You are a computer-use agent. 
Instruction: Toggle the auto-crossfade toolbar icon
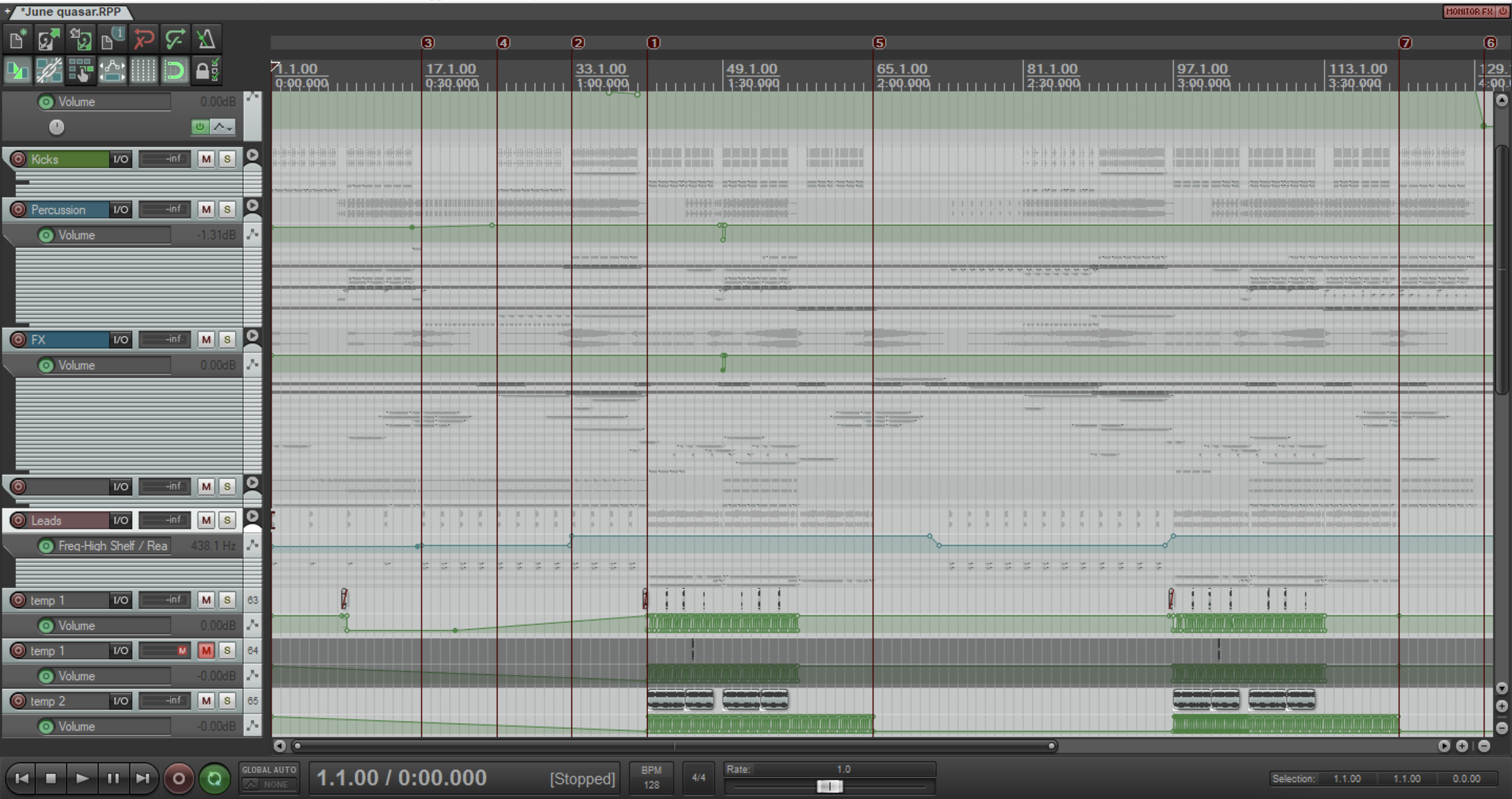[18, 71]
